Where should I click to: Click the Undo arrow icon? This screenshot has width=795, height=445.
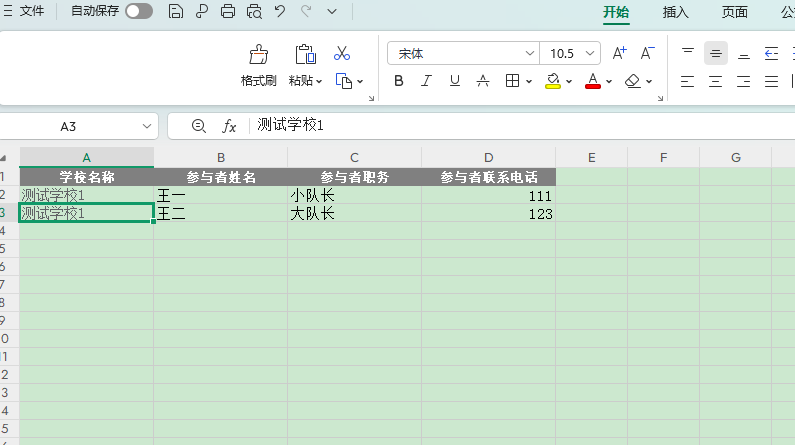pyautogui.click(x=280, y=12)
